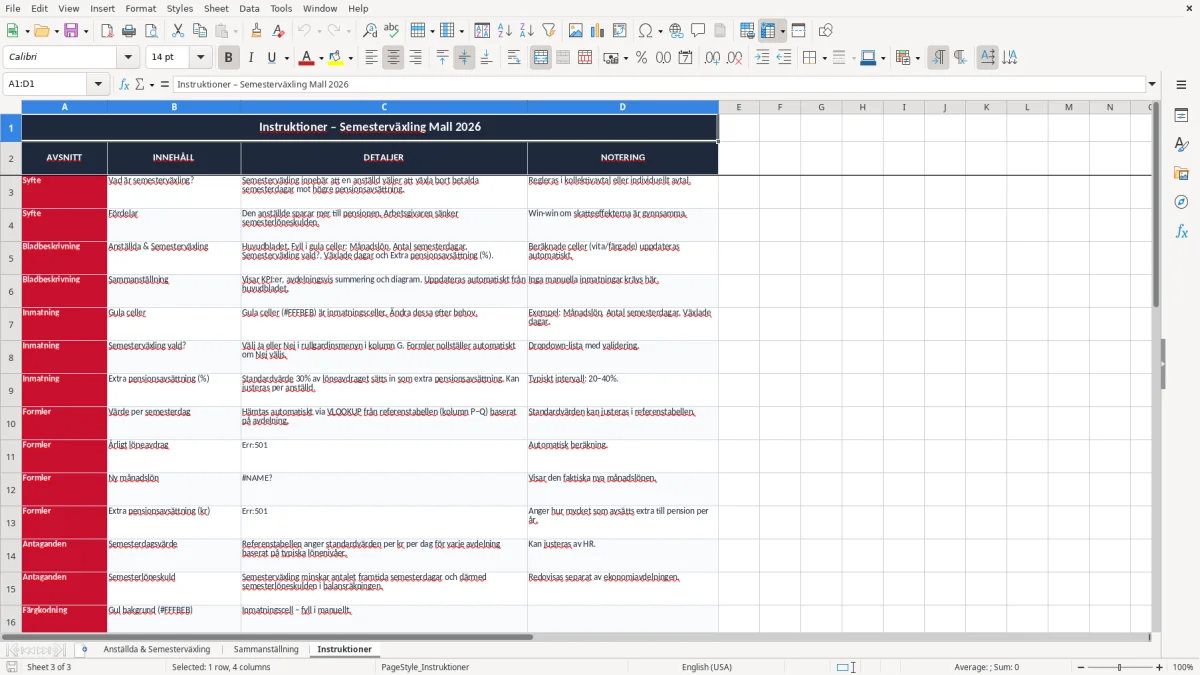1200x675 pixels.
Task: Select cell with Err:501 in row 11
Action: click(x=384, y=456)
